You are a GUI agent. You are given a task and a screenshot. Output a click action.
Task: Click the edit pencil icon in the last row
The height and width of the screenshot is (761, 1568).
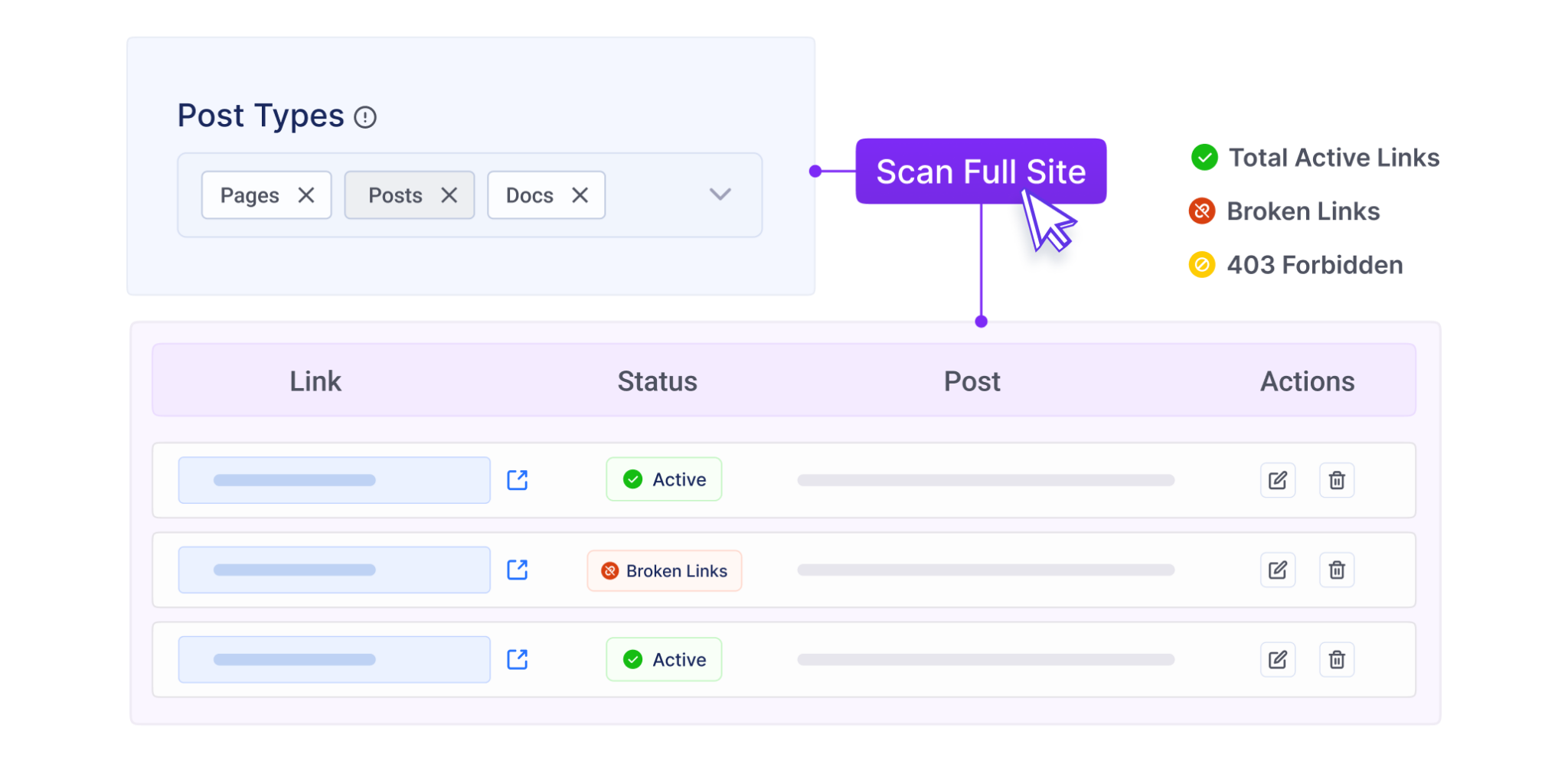[1278, 659]
